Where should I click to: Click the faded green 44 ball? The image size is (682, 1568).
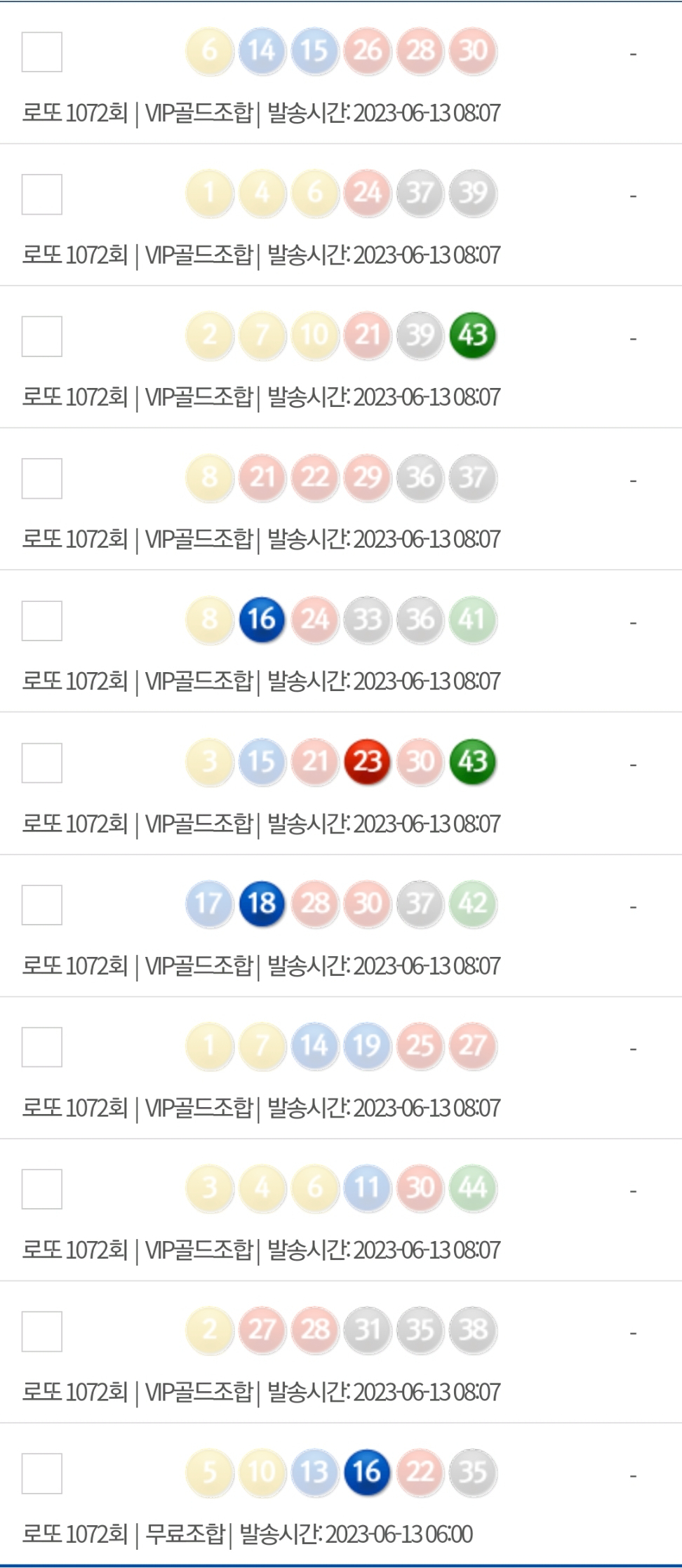[x=473, y=1188]
